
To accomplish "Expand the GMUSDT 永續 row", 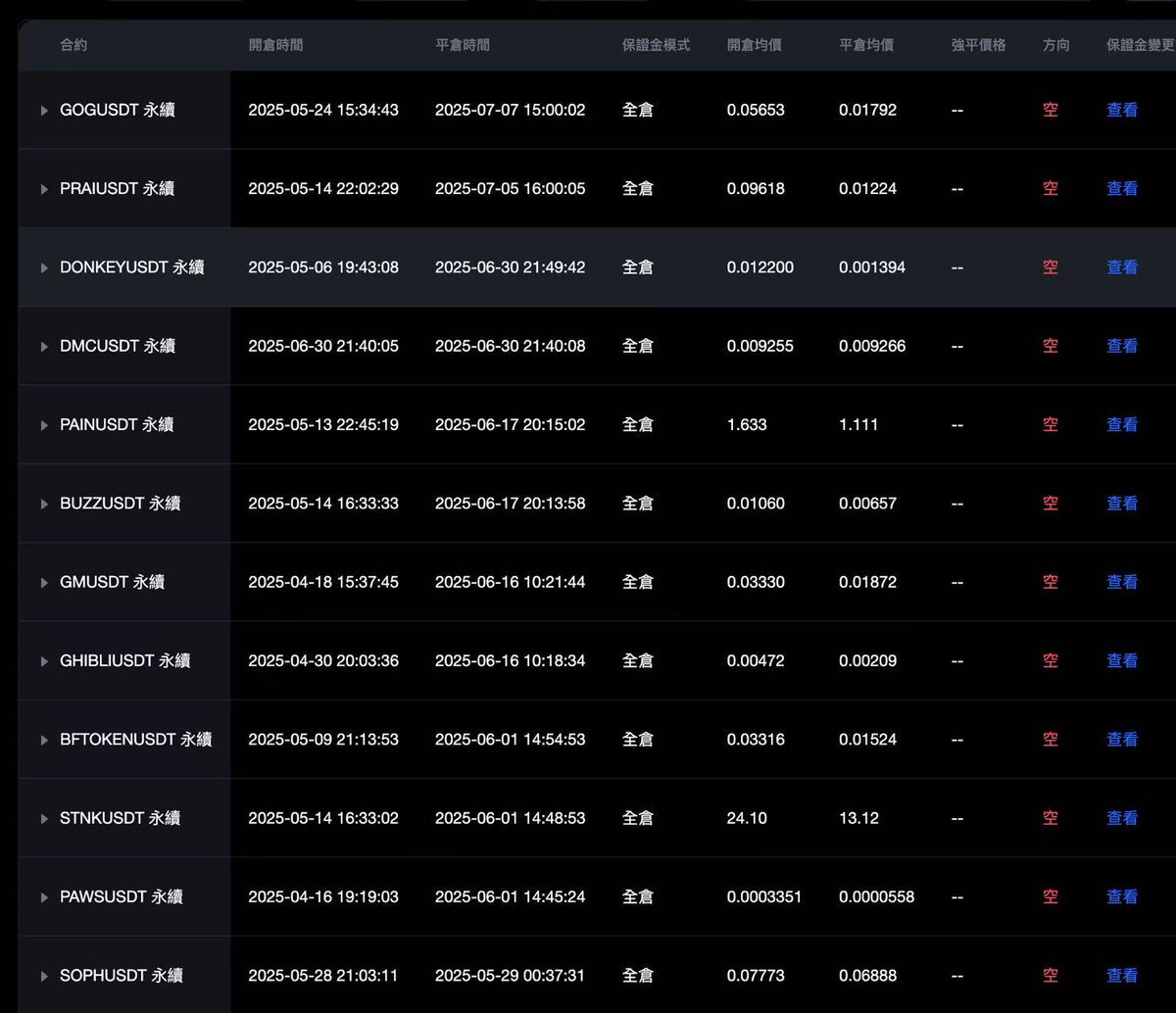I will point(44,583).
